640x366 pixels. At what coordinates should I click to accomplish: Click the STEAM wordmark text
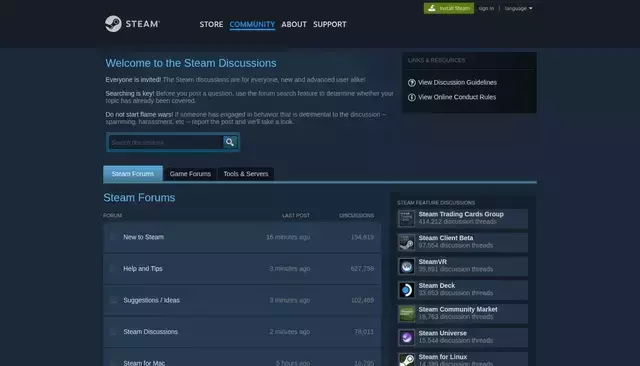coord(142,24)
